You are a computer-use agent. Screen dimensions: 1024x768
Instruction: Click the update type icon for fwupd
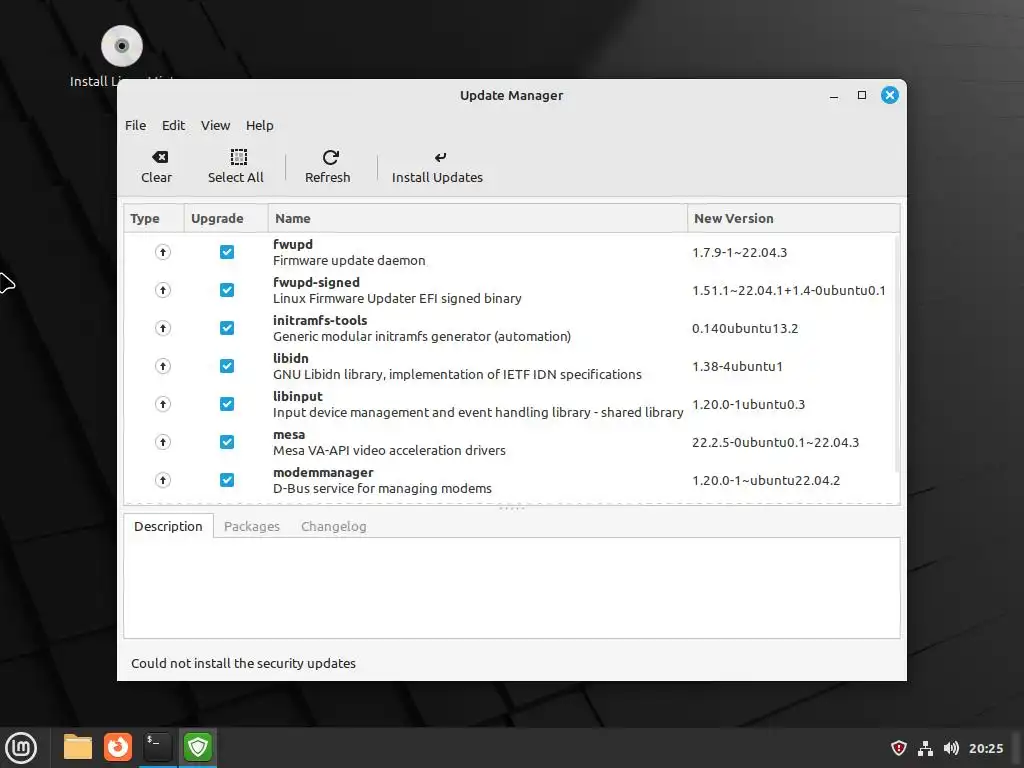coord(163,252)
